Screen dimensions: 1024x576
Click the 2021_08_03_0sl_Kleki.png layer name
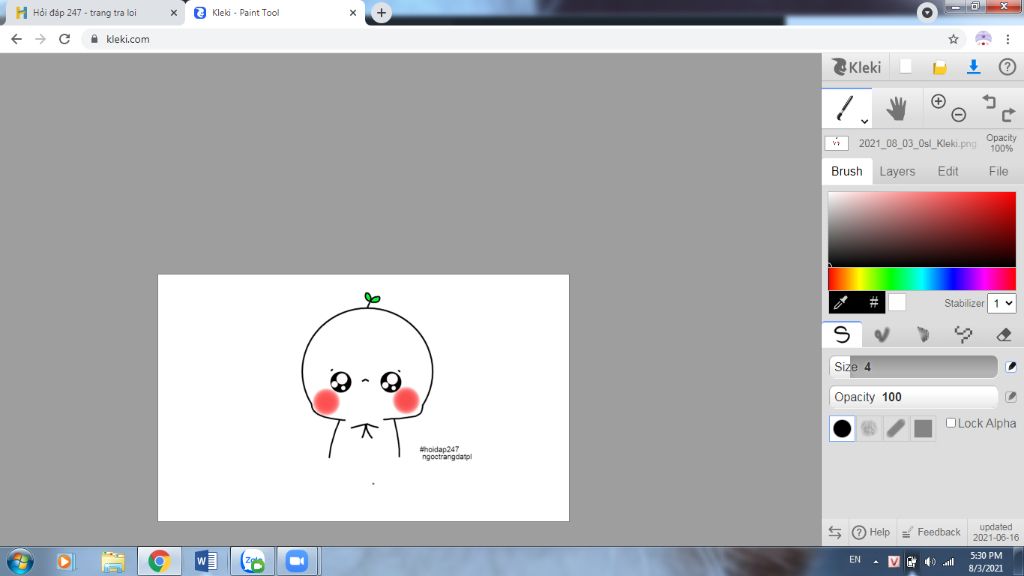[x=917, y=143]
